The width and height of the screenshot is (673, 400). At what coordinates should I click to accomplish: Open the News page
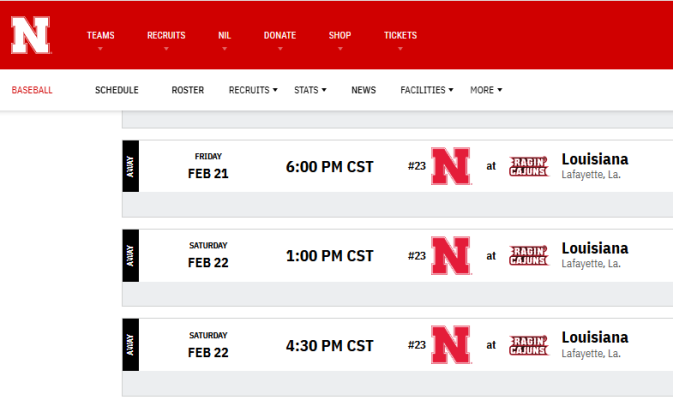[x=364, y=90]
